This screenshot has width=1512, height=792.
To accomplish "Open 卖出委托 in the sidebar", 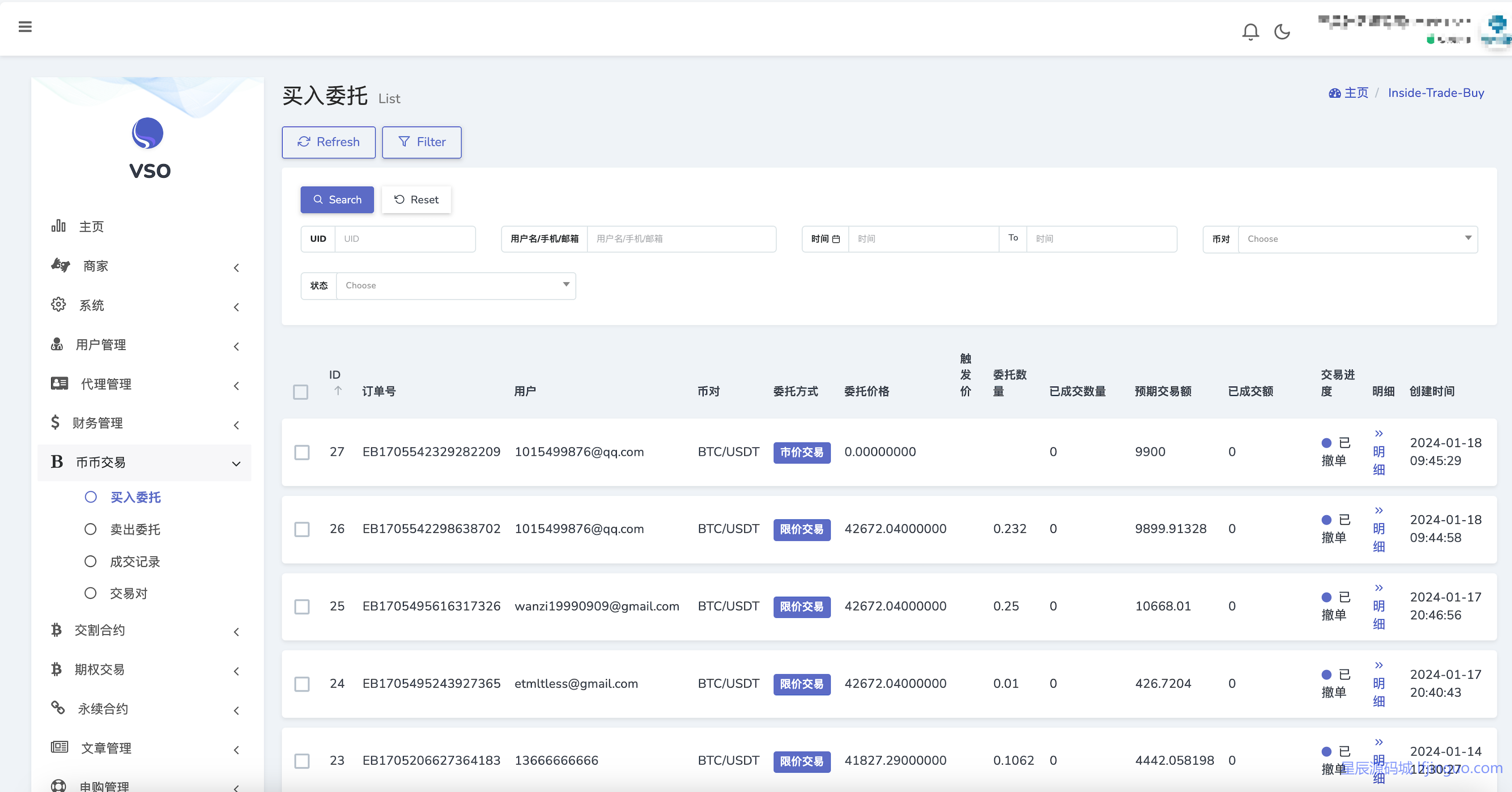I will click(135, 529).
